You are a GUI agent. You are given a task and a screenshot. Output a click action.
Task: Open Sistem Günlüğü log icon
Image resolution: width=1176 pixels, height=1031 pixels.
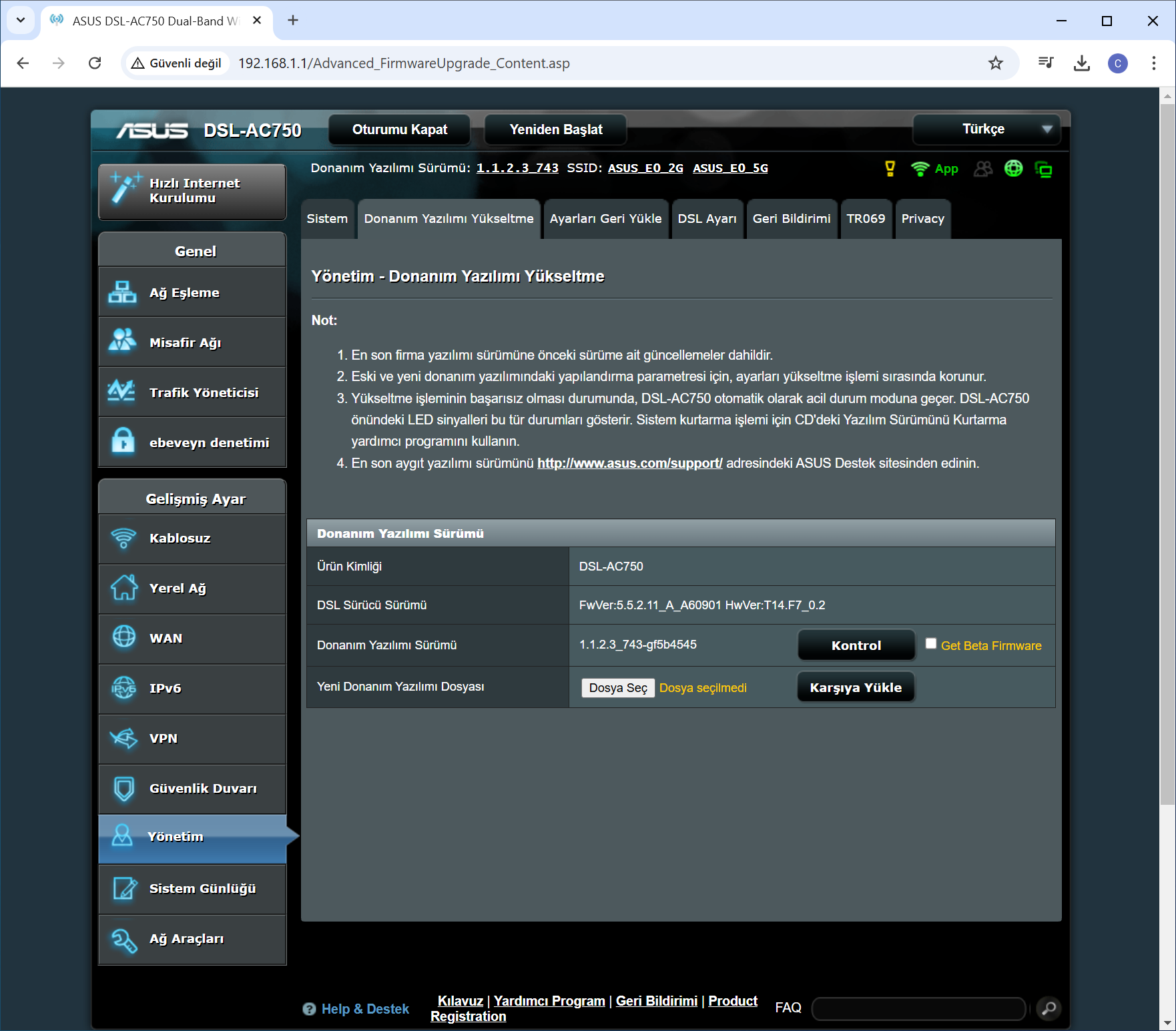point(124,888)
